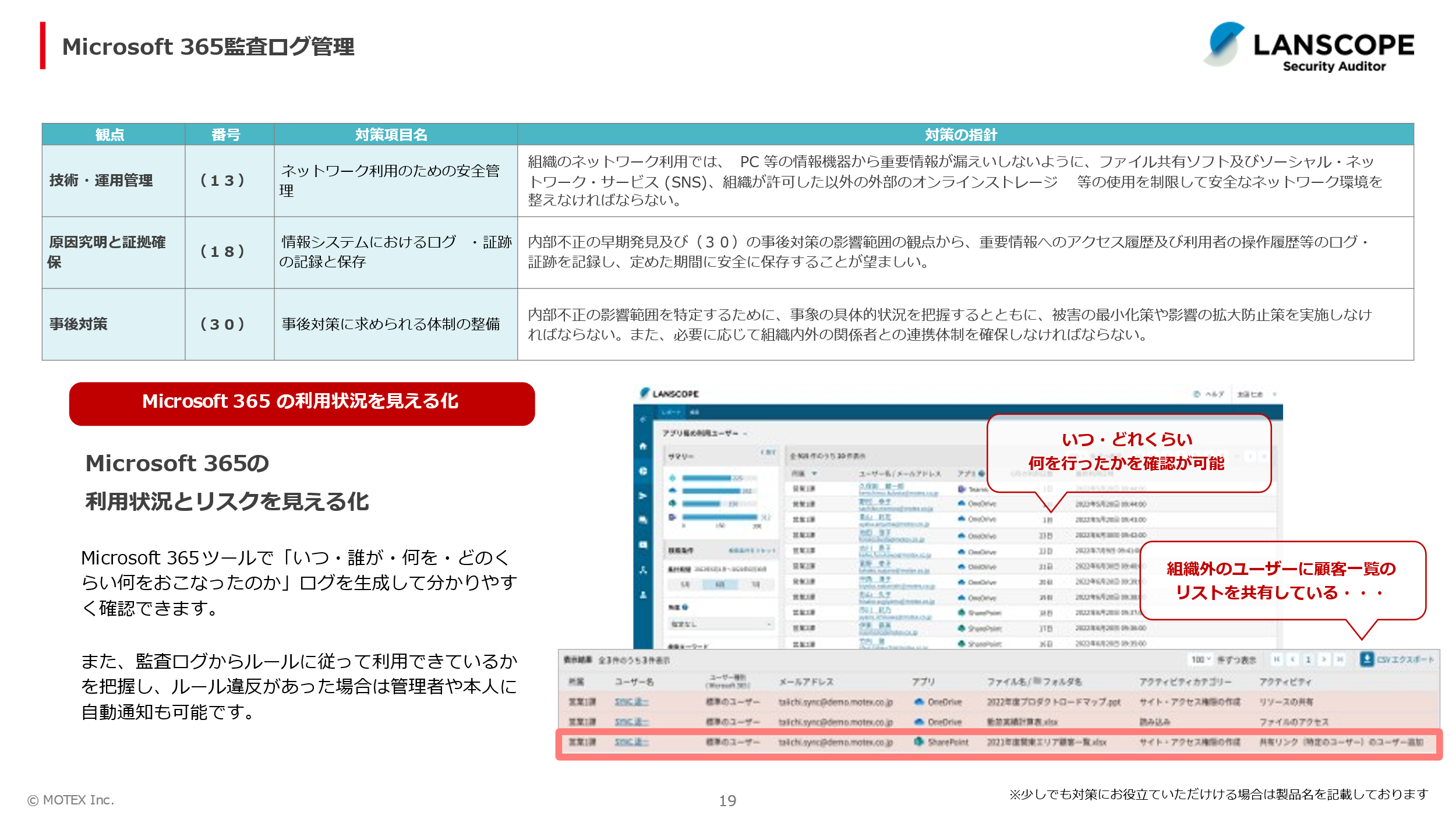Click the アクティビティカテゴリー column header
Screen dimensions: 1456x819
pos(1185,681)
